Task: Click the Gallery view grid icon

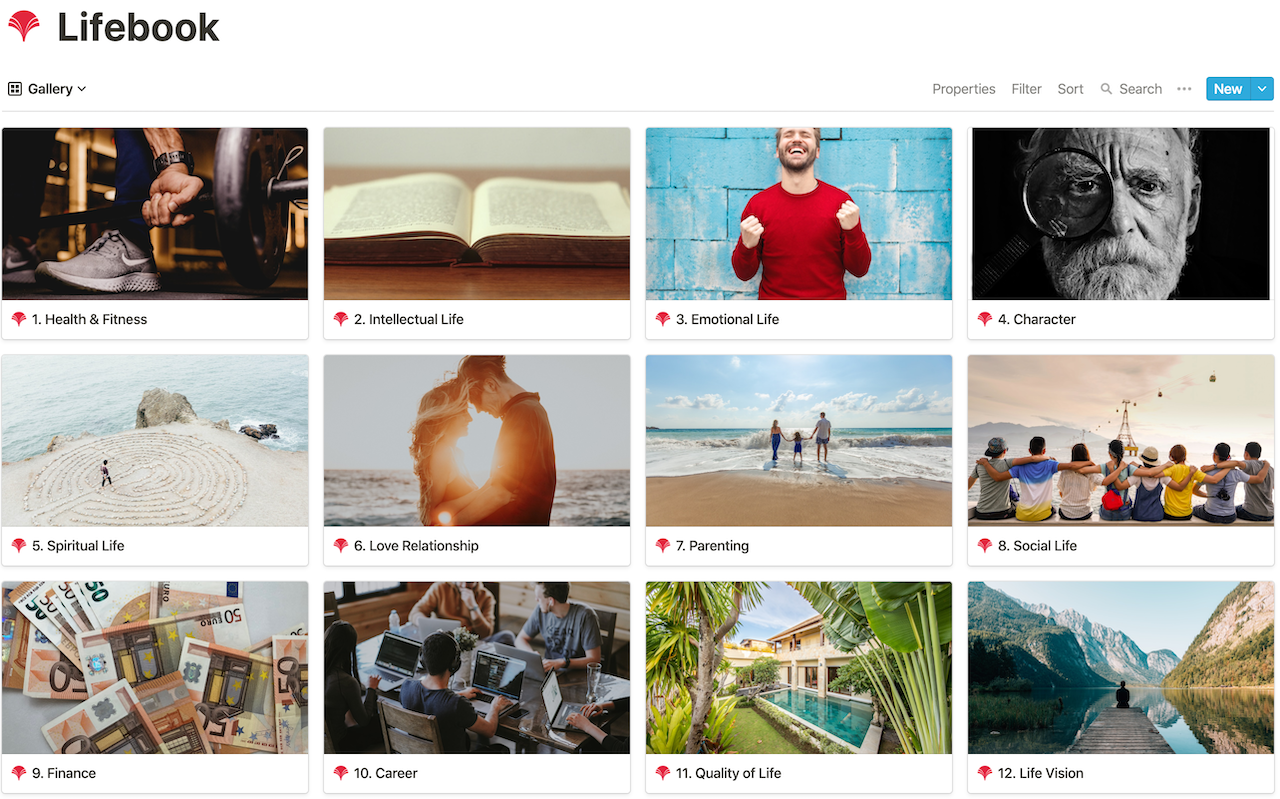Action: [15, 89]
